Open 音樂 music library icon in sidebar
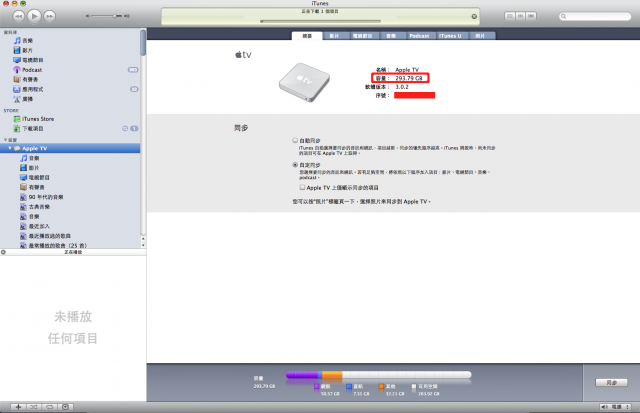Viewport: 640px width, 413px height. coord(17,40)
